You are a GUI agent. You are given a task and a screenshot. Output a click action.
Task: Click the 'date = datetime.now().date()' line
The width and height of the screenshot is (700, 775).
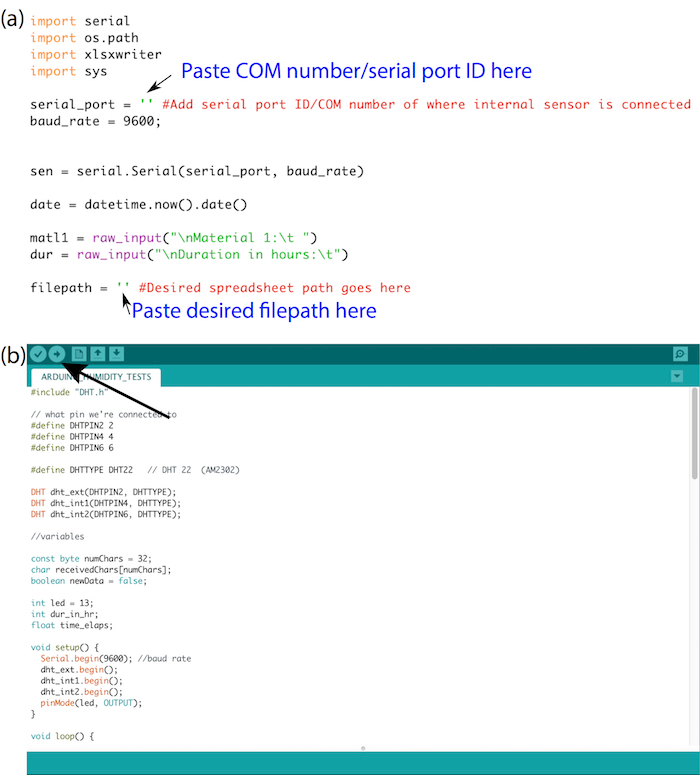coord(138,205)
